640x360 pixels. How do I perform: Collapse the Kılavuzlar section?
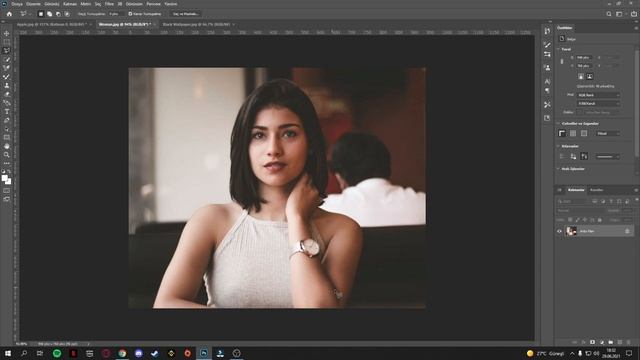pyautogui.click(x=558, y=146)
